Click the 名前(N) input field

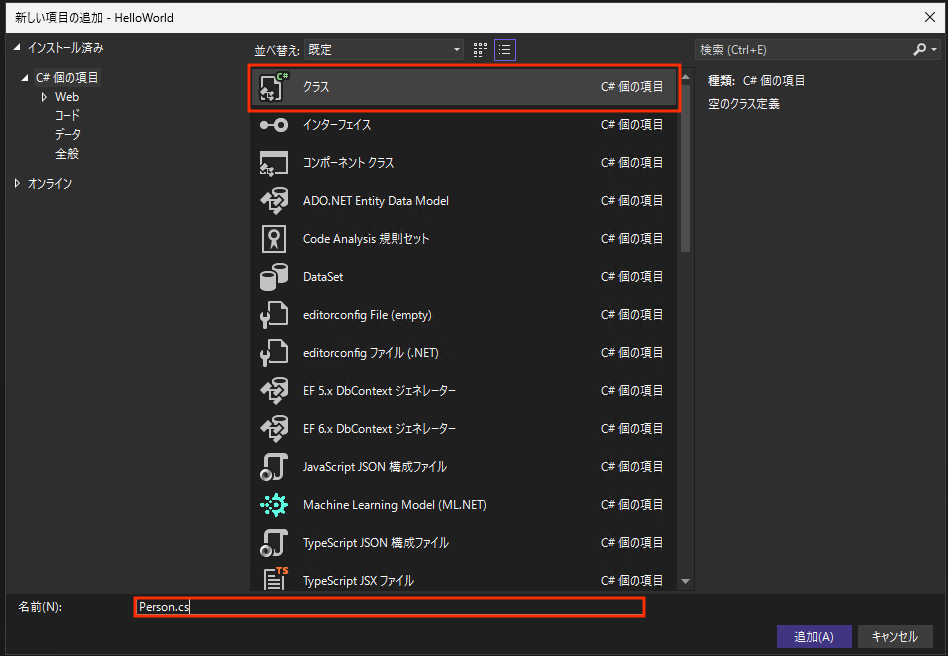[389, 606]
